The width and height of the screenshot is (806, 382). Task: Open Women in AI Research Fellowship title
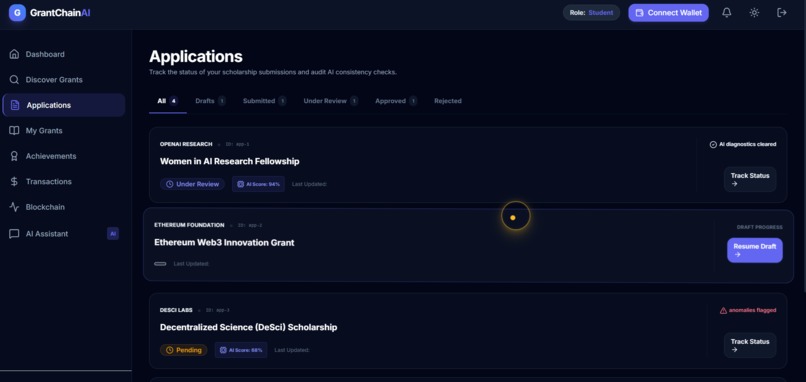230,161
